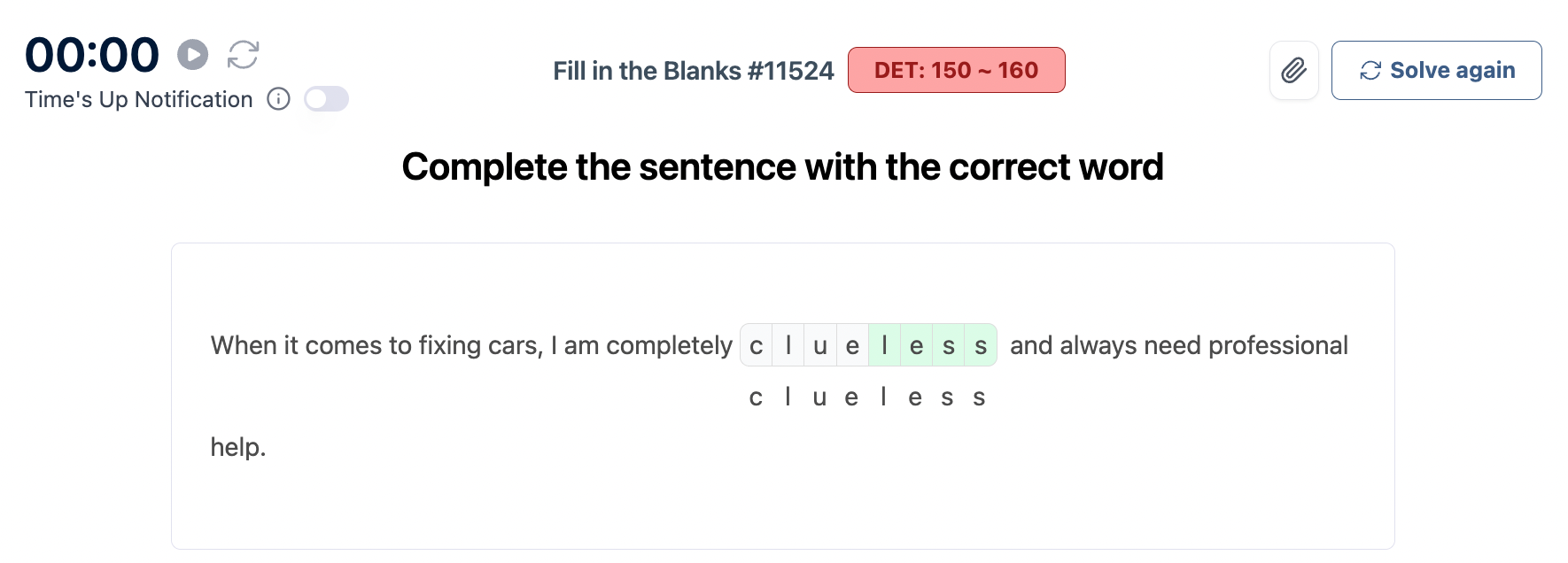
Task: Select the letter box containing "u"
Action: 820,345
